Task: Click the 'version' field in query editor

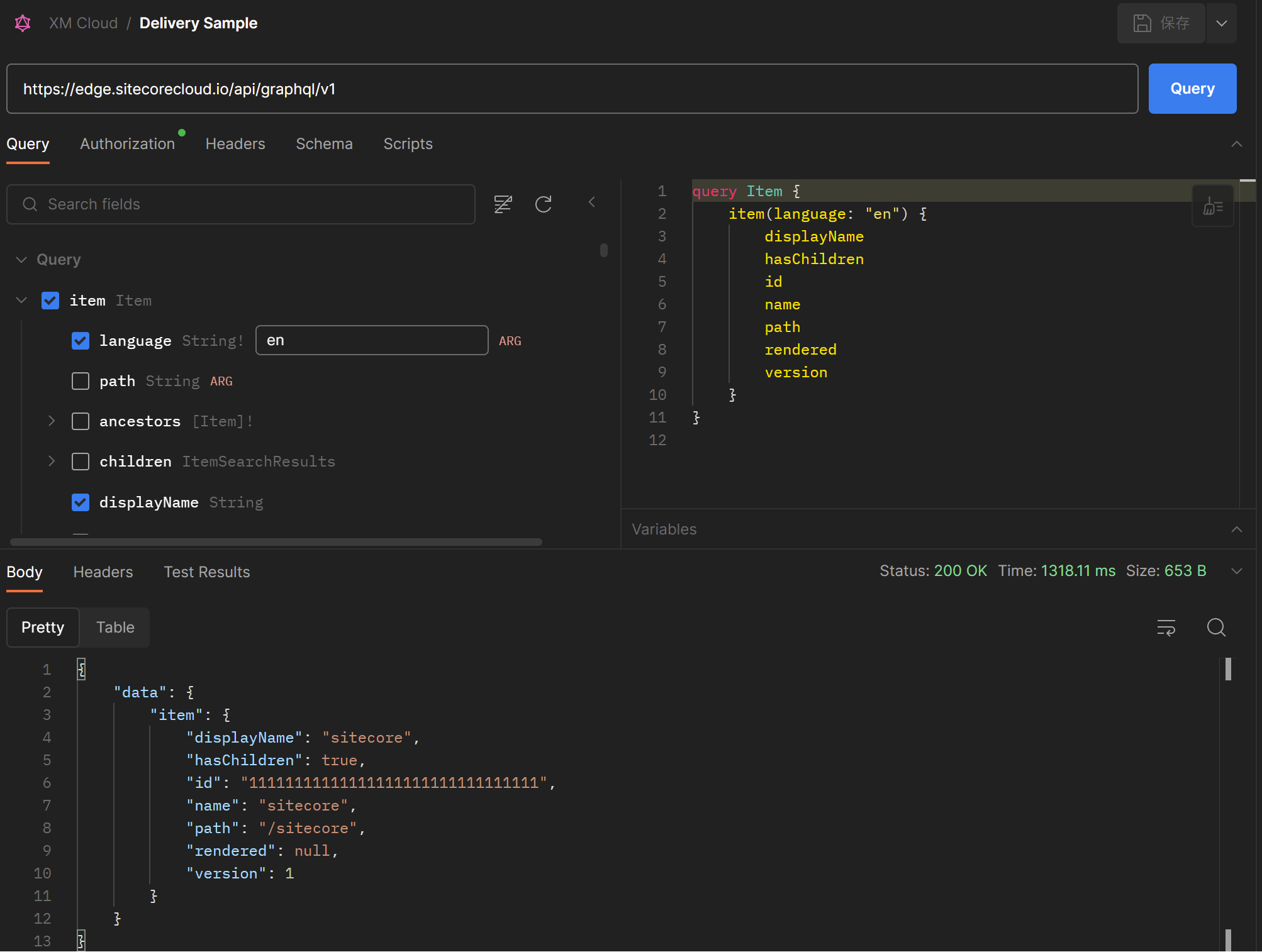Action: (796, 372)
